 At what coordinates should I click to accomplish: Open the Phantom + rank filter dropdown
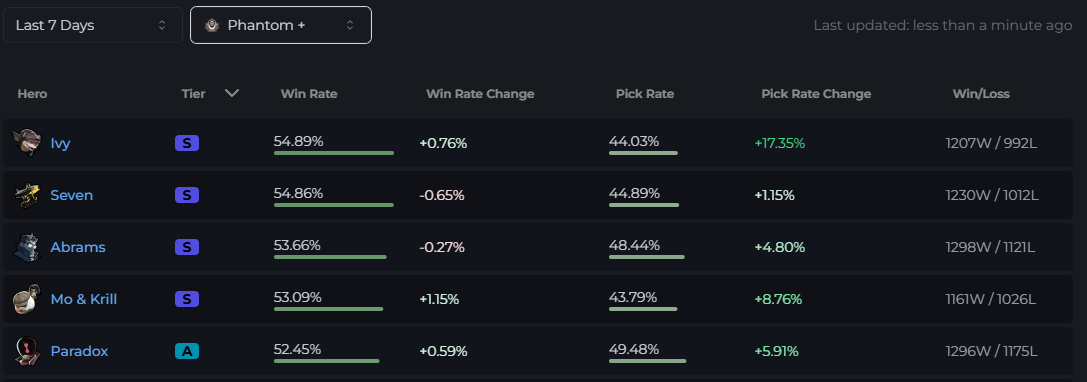tap(281, 25)
